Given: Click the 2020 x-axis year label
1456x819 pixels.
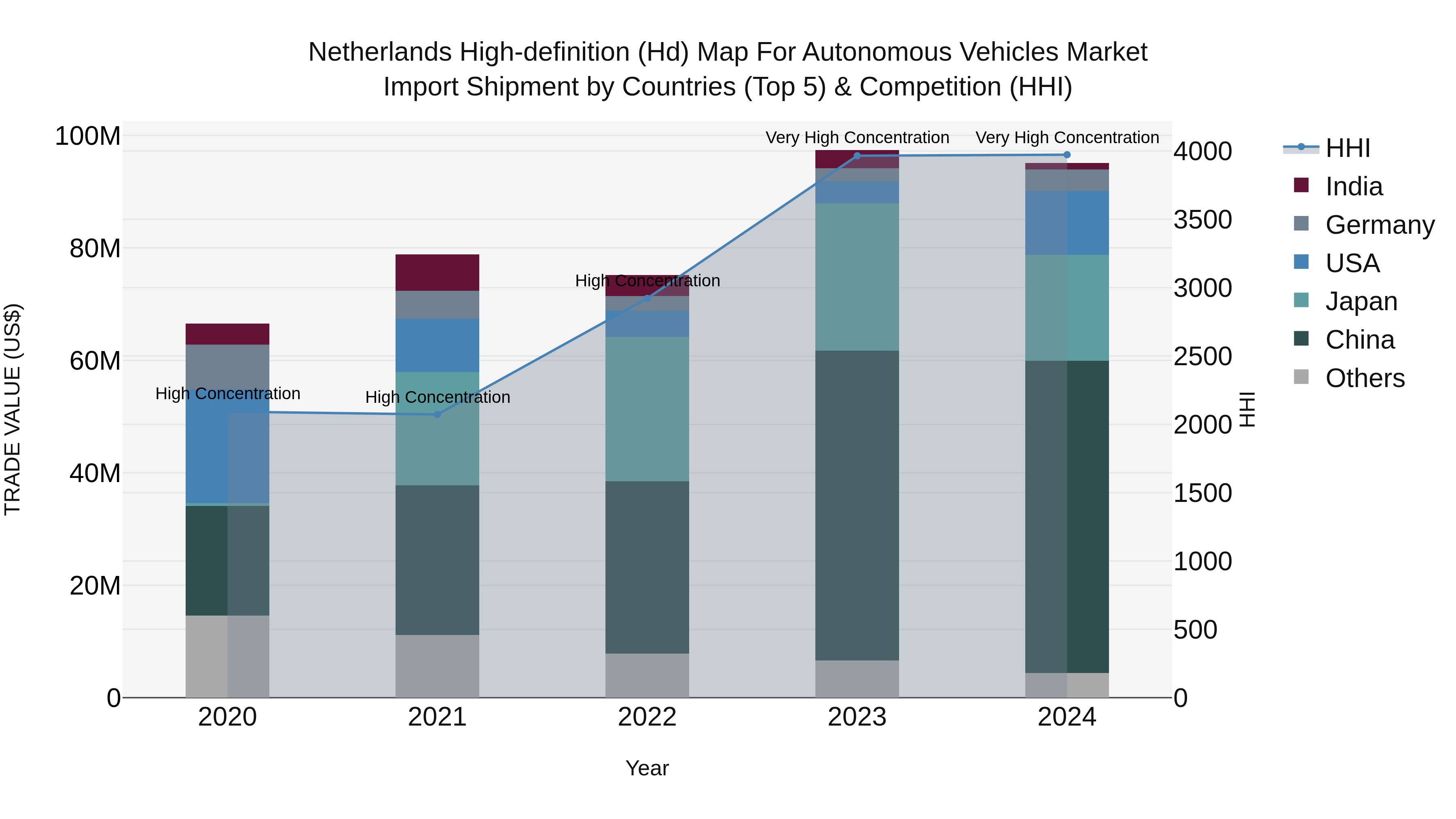Looking at the screenshot, I should click(x=228, y=717).
